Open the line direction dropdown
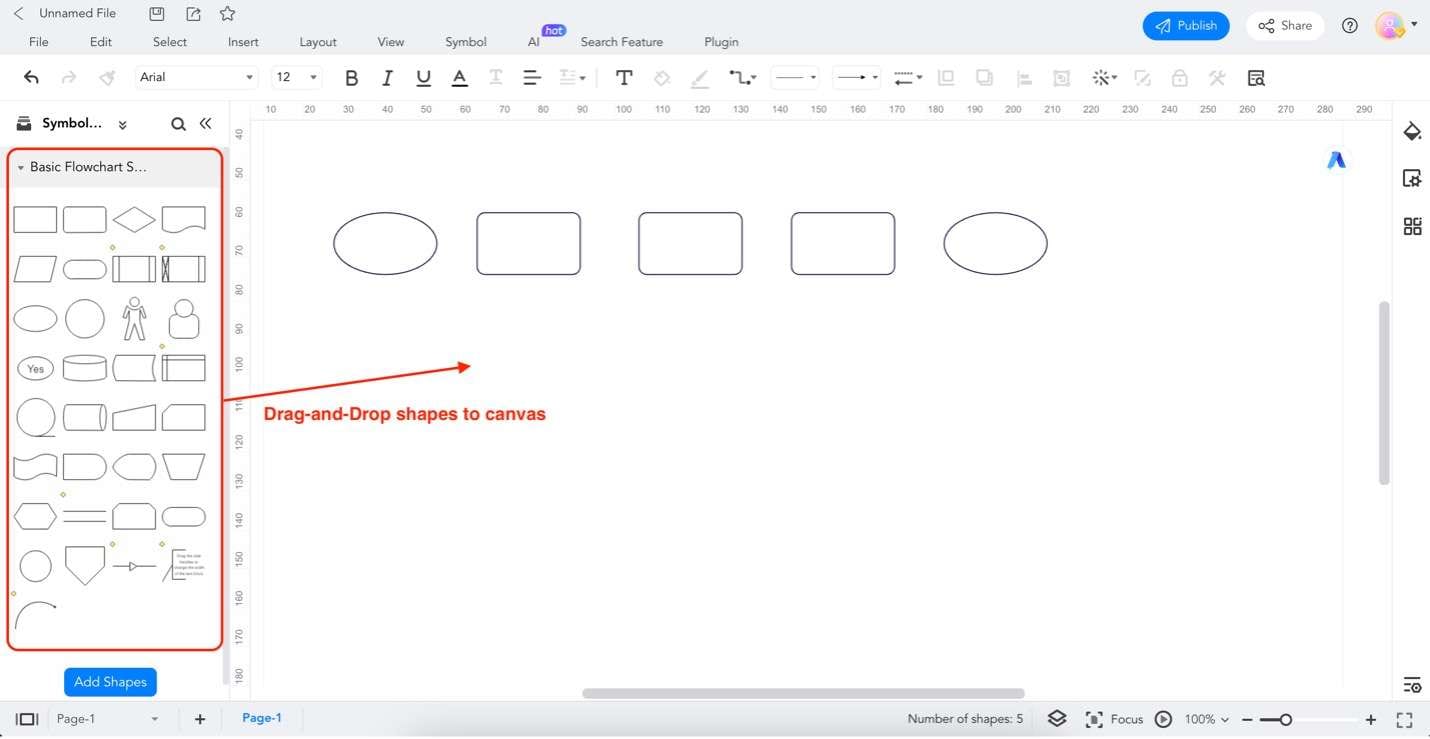Screen dimensions: 1430x739 [x=907, y=78]
